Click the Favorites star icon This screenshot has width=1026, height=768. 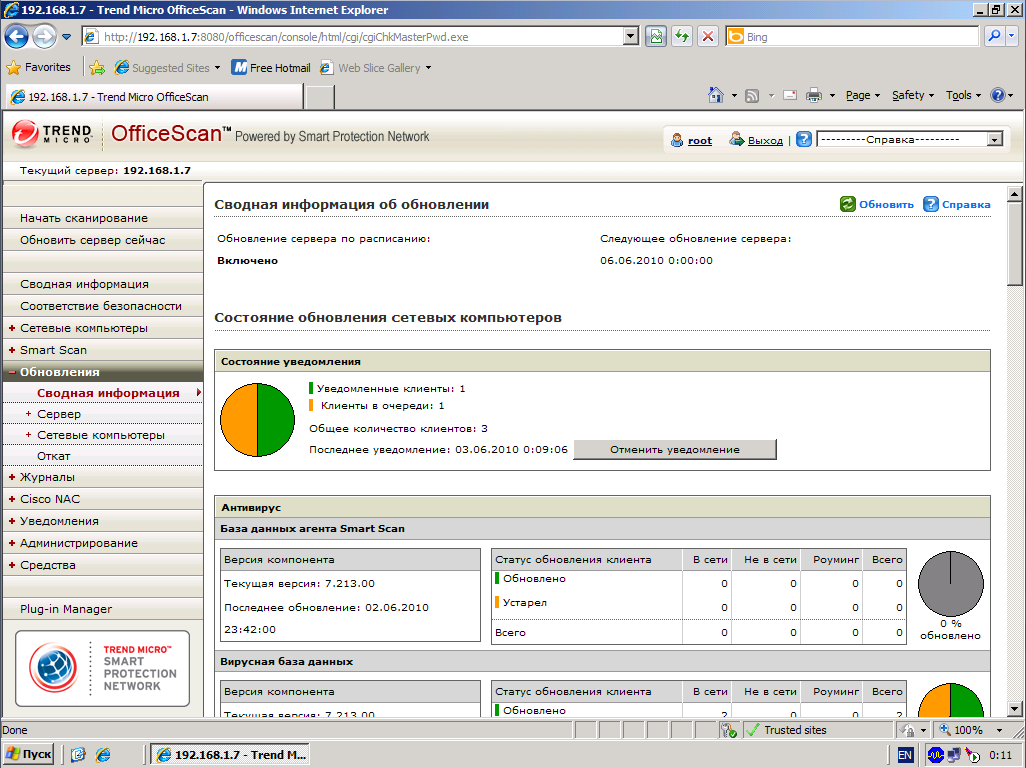14,67
